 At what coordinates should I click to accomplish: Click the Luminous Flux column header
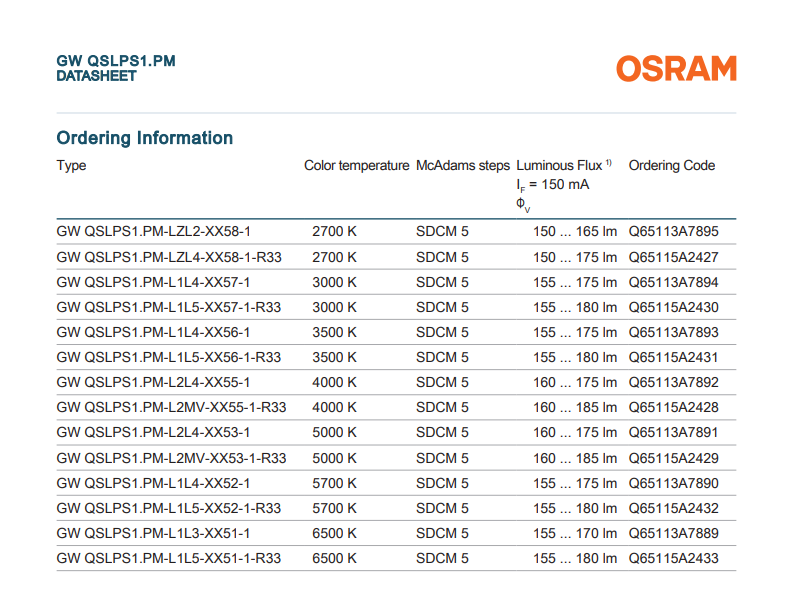(x=559, y=166)
